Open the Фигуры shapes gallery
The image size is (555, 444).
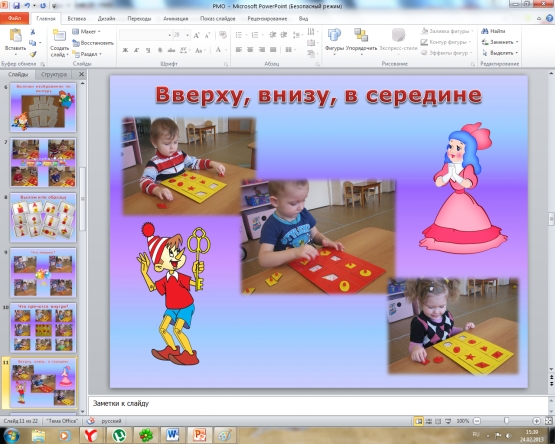[334, 40]
